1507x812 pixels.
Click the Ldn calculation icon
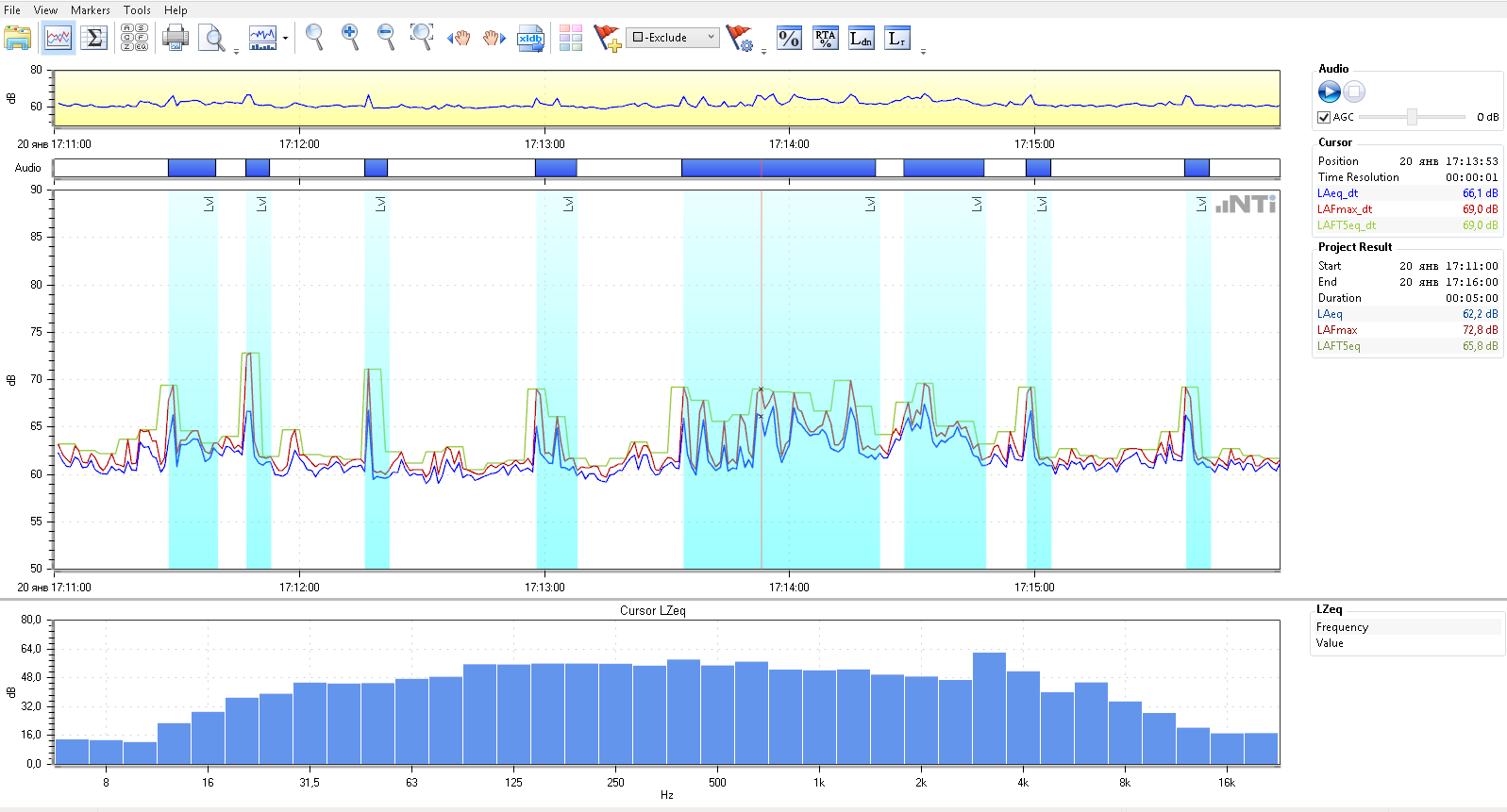point(861,39)
